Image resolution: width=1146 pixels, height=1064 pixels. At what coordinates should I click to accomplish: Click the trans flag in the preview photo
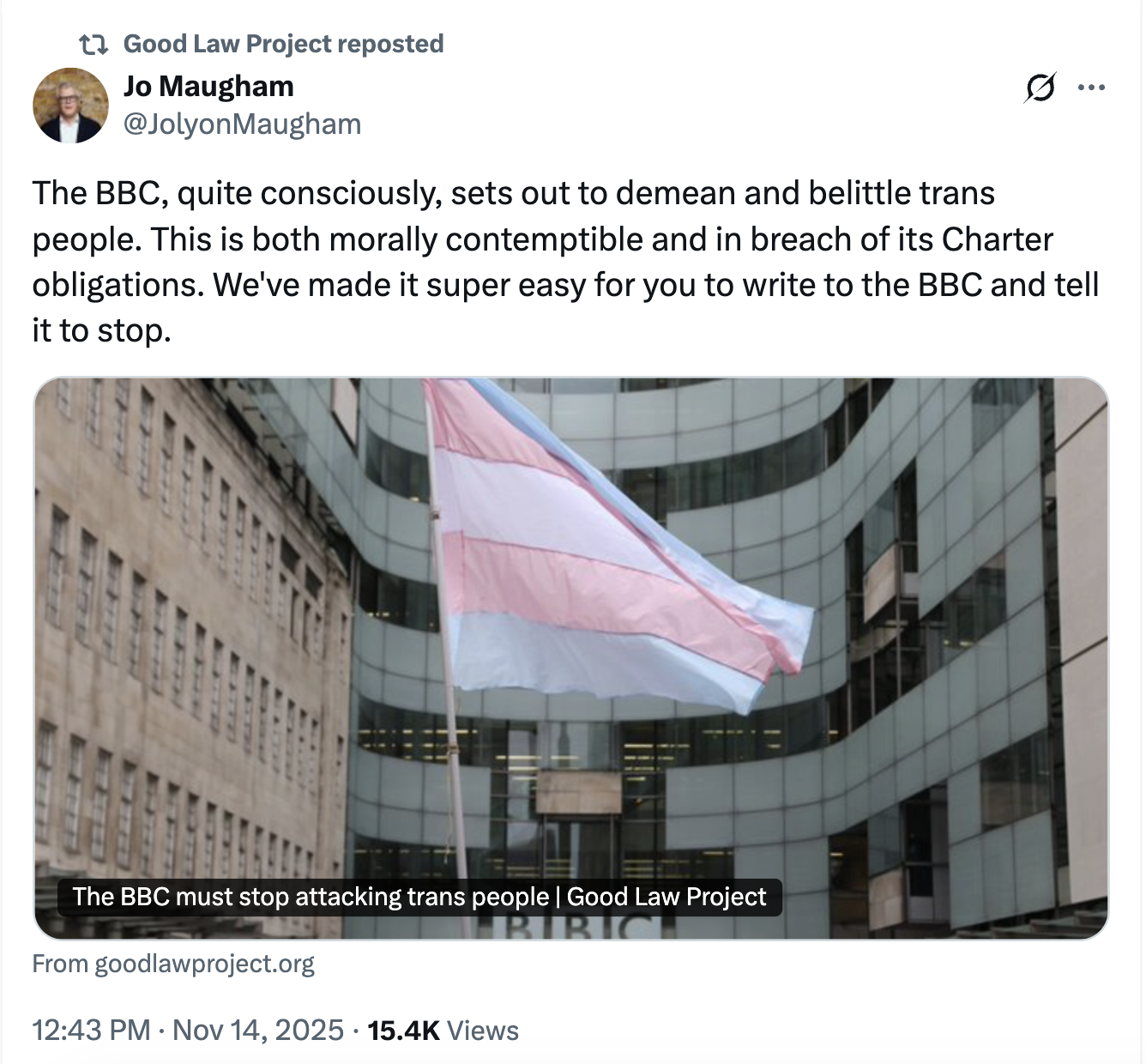(600, 549)
